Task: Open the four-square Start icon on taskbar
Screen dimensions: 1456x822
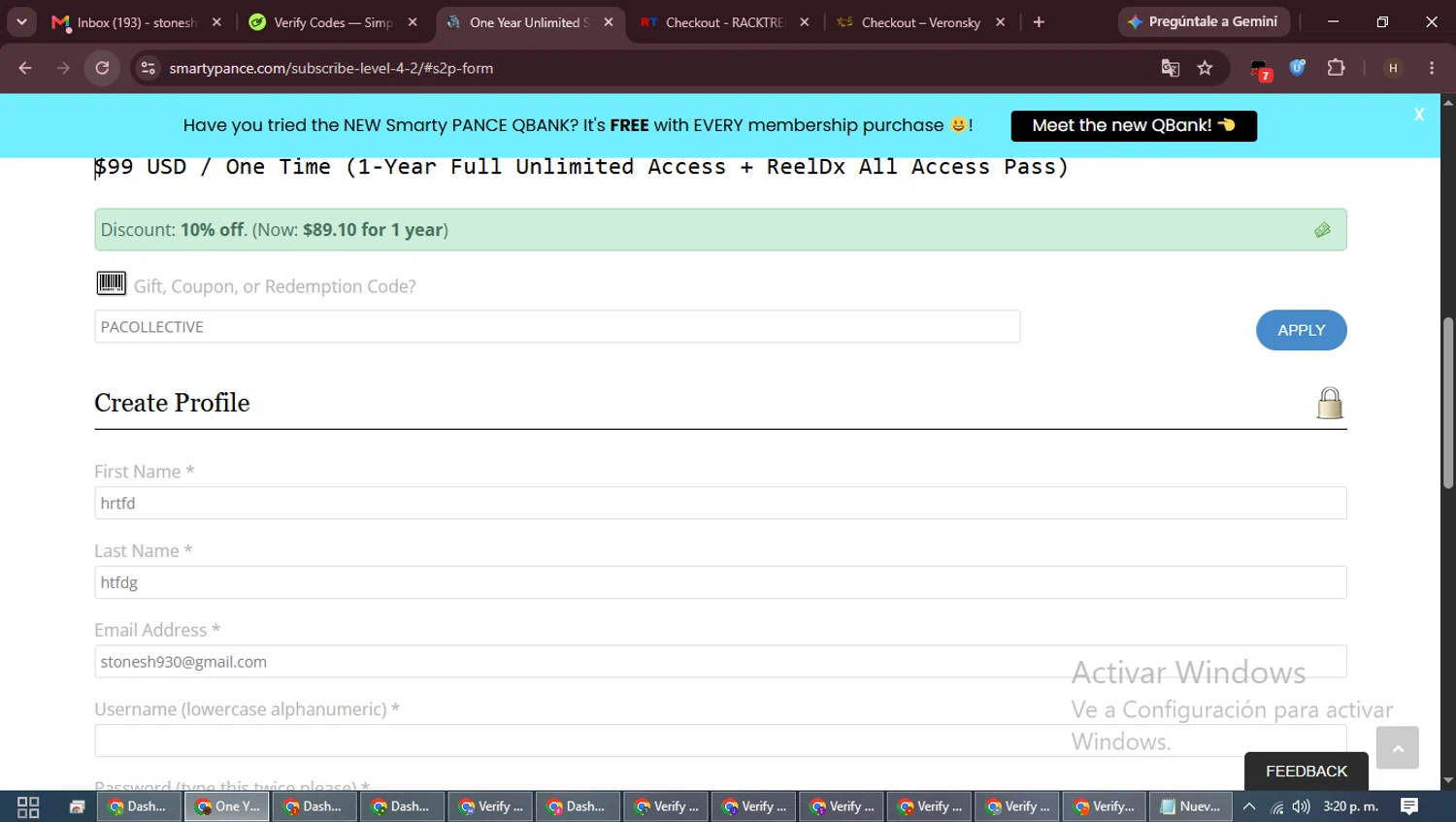Action: tap(28, 806)
